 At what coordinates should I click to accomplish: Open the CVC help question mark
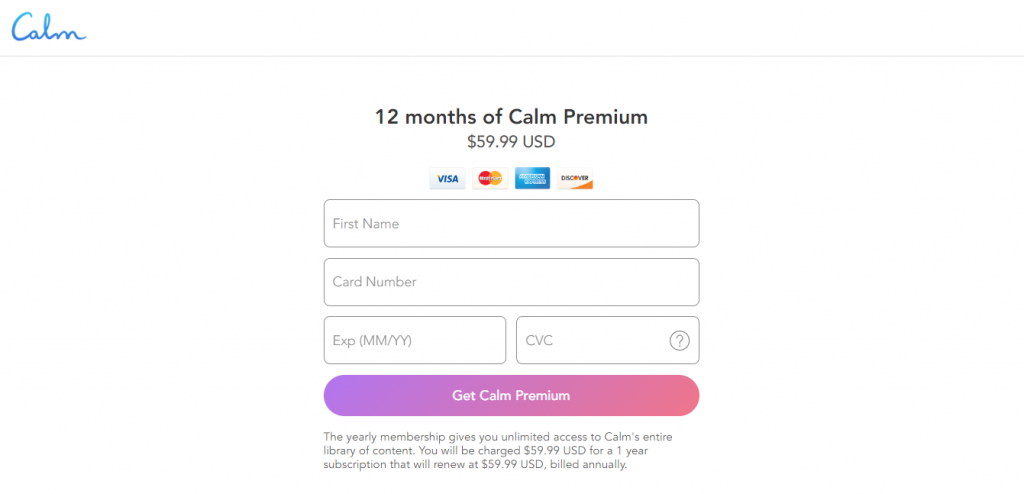pyautogui.click(x=679, y=340)
